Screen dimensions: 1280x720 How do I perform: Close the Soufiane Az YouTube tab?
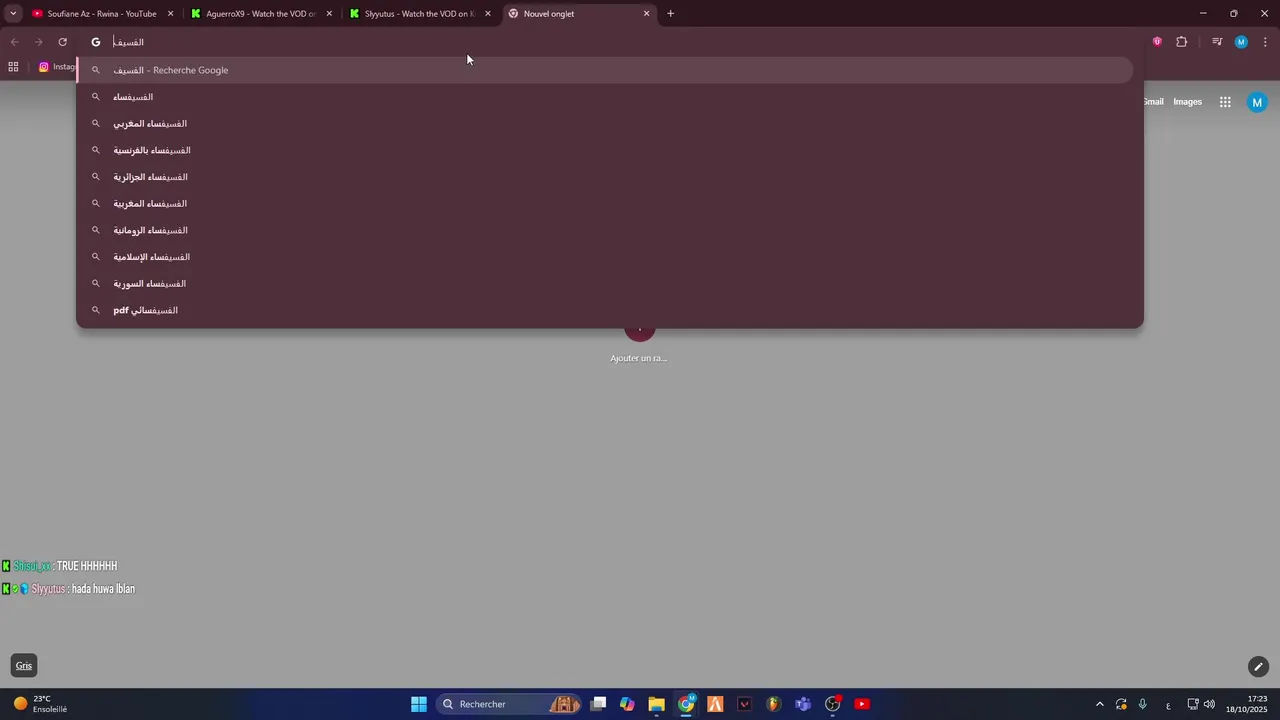coord(170,14)
